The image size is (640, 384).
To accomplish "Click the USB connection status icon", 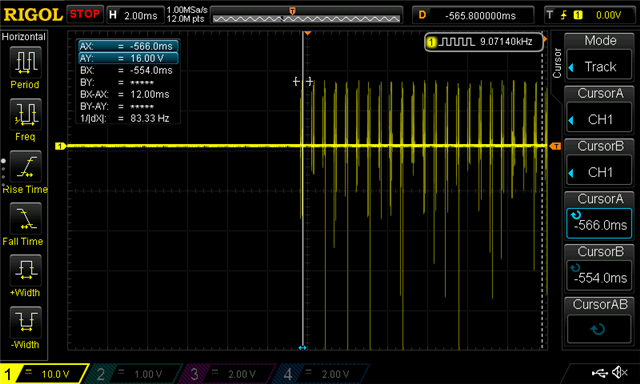I will (x=599, y=373).
